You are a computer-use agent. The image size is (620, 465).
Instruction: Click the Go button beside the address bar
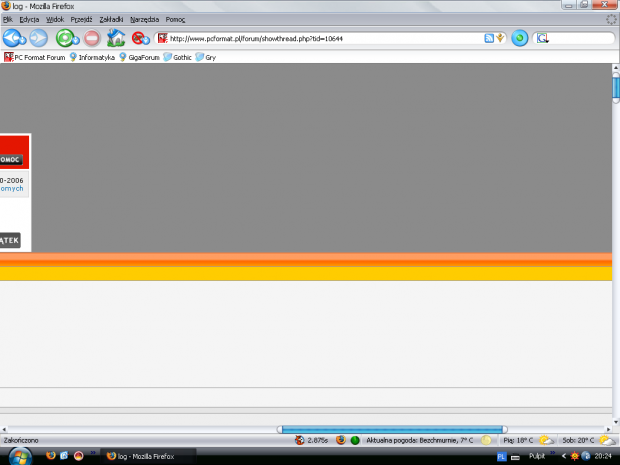pos(519,38)
